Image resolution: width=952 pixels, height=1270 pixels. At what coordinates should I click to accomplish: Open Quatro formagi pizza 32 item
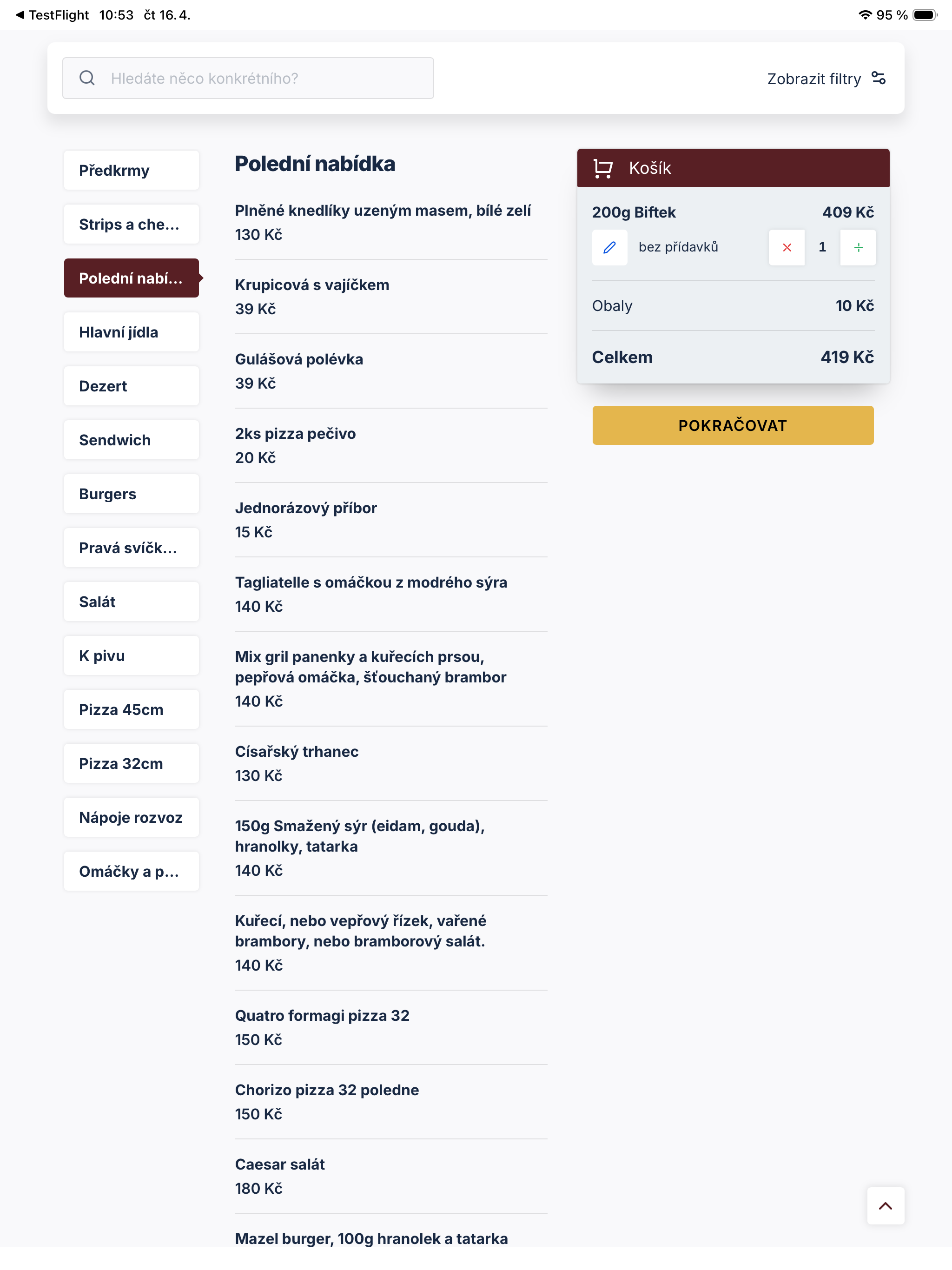[391, 1028]
